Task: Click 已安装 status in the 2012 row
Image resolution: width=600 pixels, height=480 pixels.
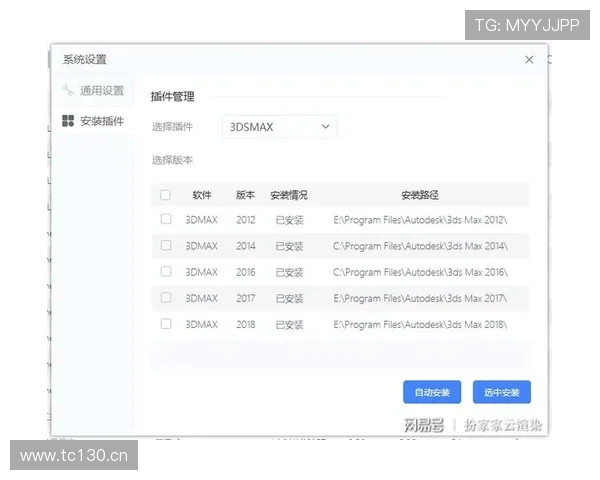Action: [290, 220]
